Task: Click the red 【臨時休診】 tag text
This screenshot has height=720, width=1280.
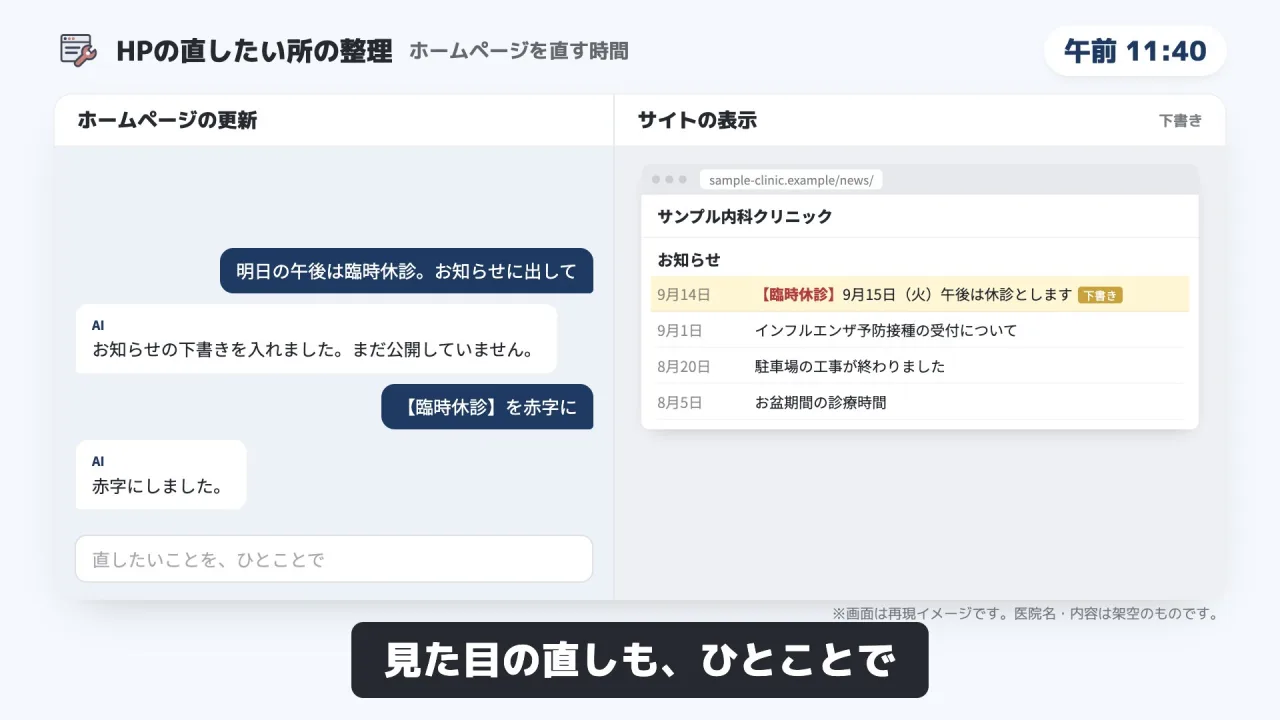Action: [x=797, y=294]
